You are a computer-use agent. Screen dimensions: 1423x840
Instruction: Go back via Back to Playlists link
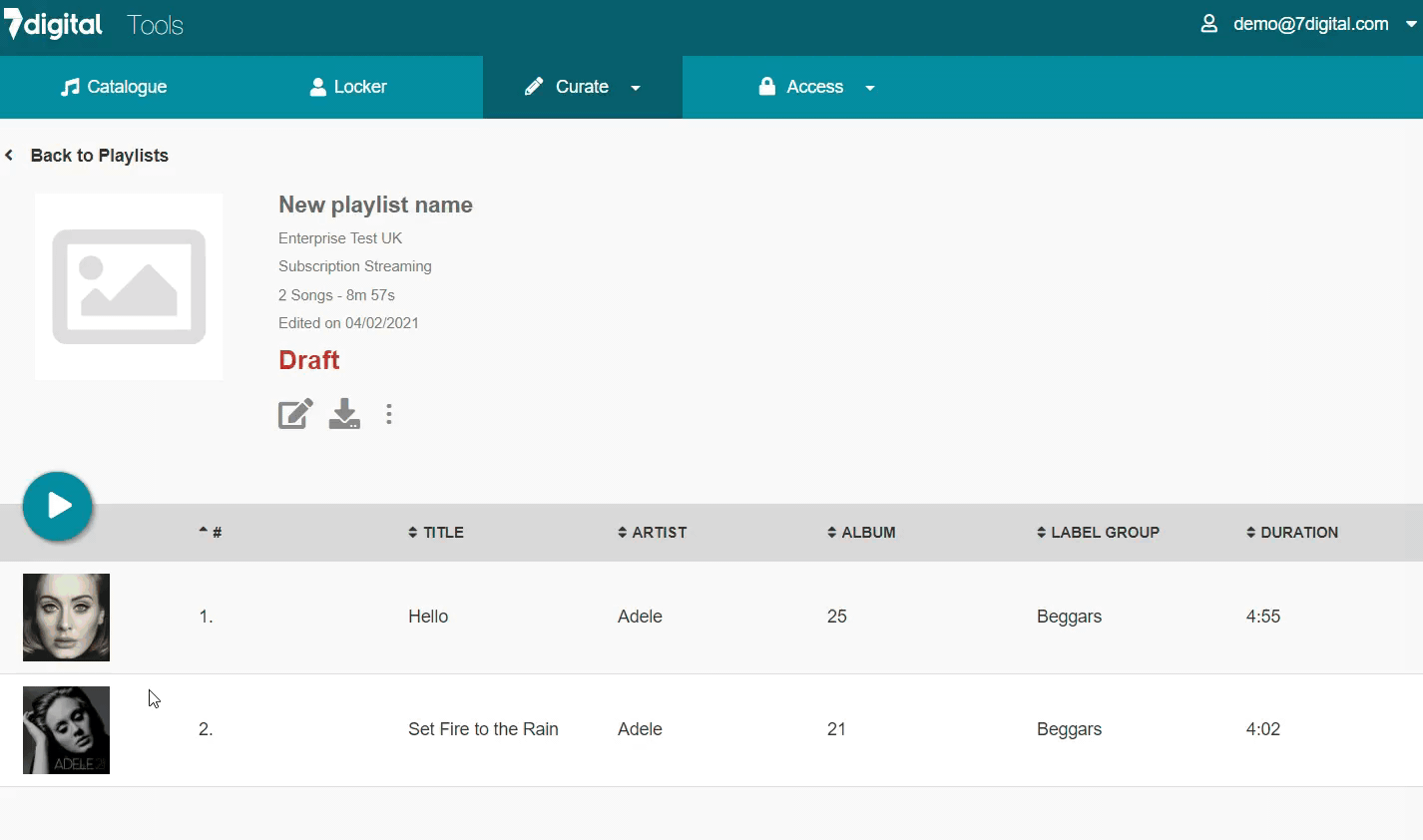(100, 156)
